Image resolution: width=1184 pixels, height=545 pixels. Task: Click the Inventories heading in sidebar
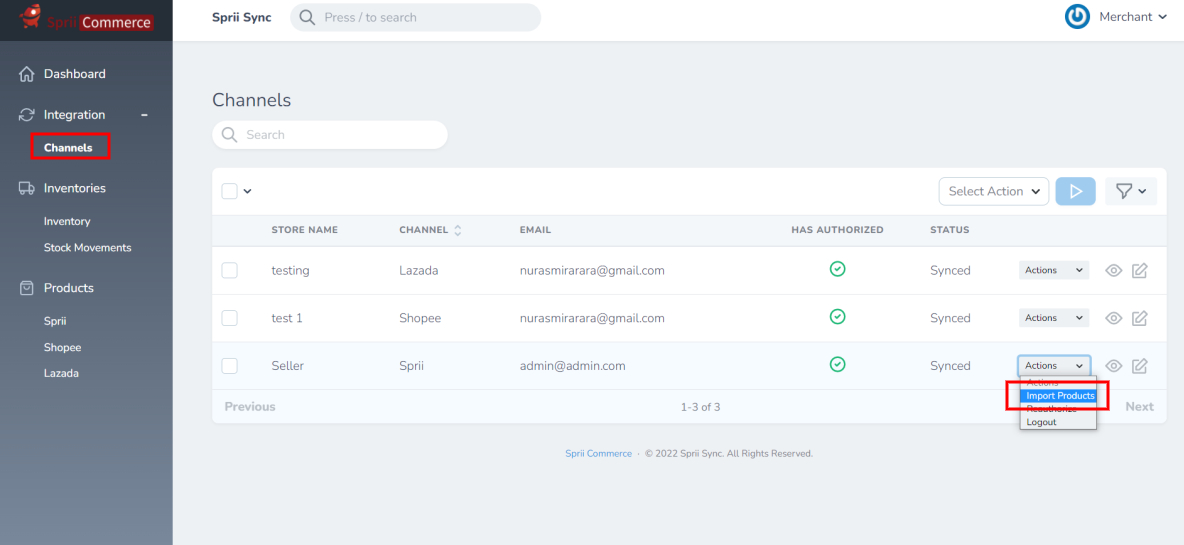75,188
